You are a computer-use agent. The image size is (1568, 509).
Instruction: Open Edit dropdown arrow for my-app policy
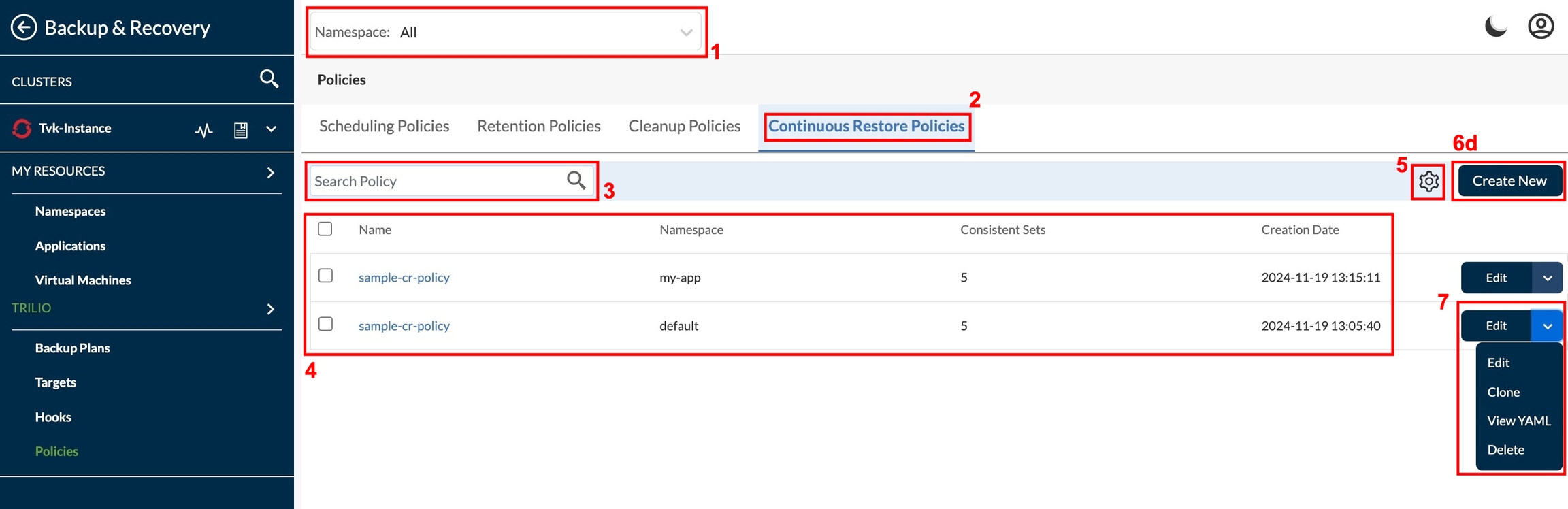click(x=1547, y=278)
